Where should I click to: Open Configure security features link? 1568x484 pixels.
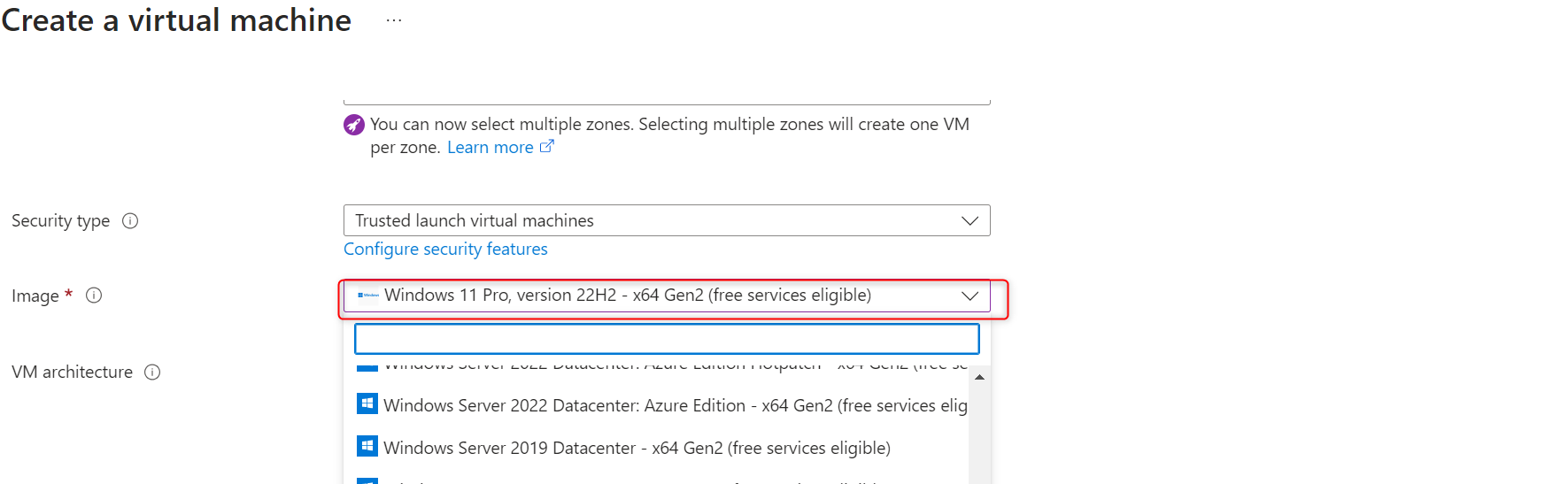pos(445,250)
